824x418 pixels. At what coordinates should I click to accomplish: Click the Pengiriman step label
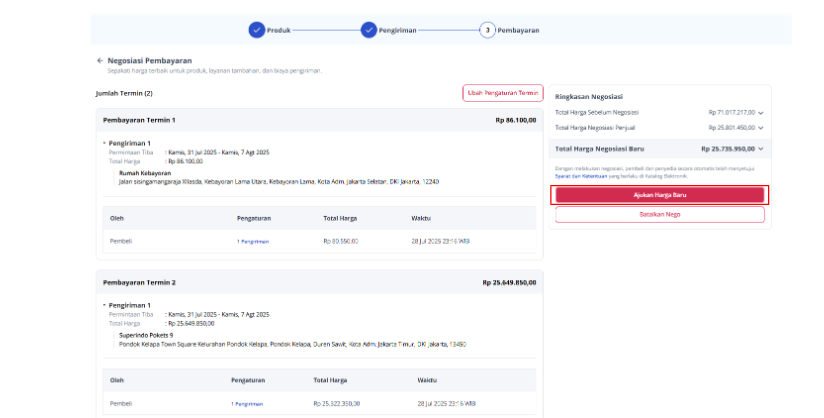point(397,30)
